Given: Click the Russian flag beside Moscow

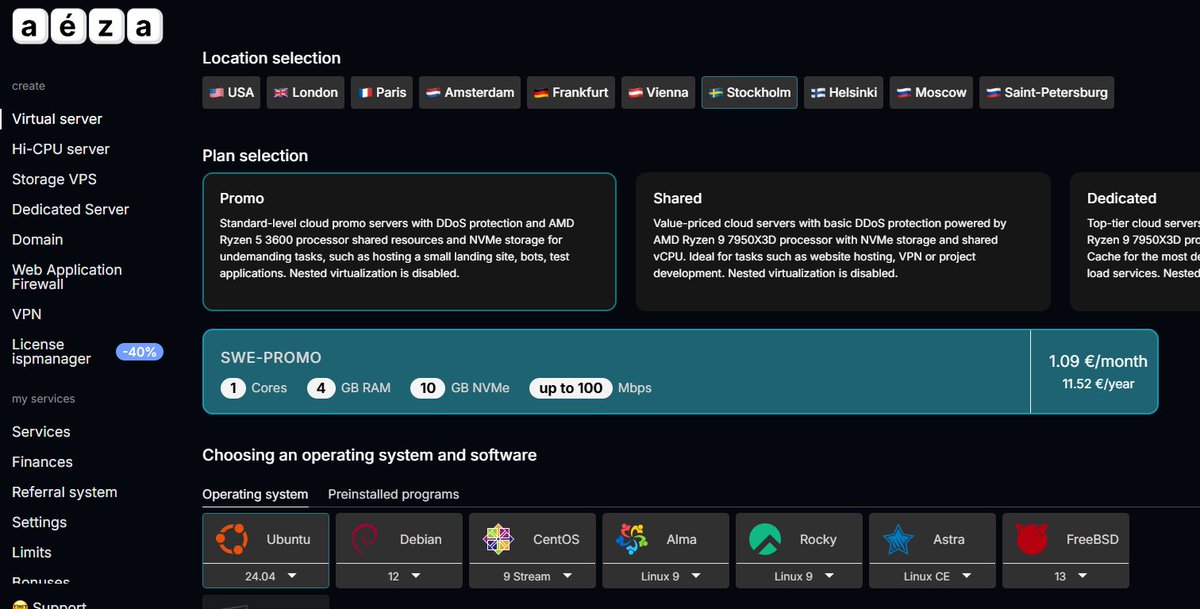Looking at the screenshot, I should click(903, 92).
